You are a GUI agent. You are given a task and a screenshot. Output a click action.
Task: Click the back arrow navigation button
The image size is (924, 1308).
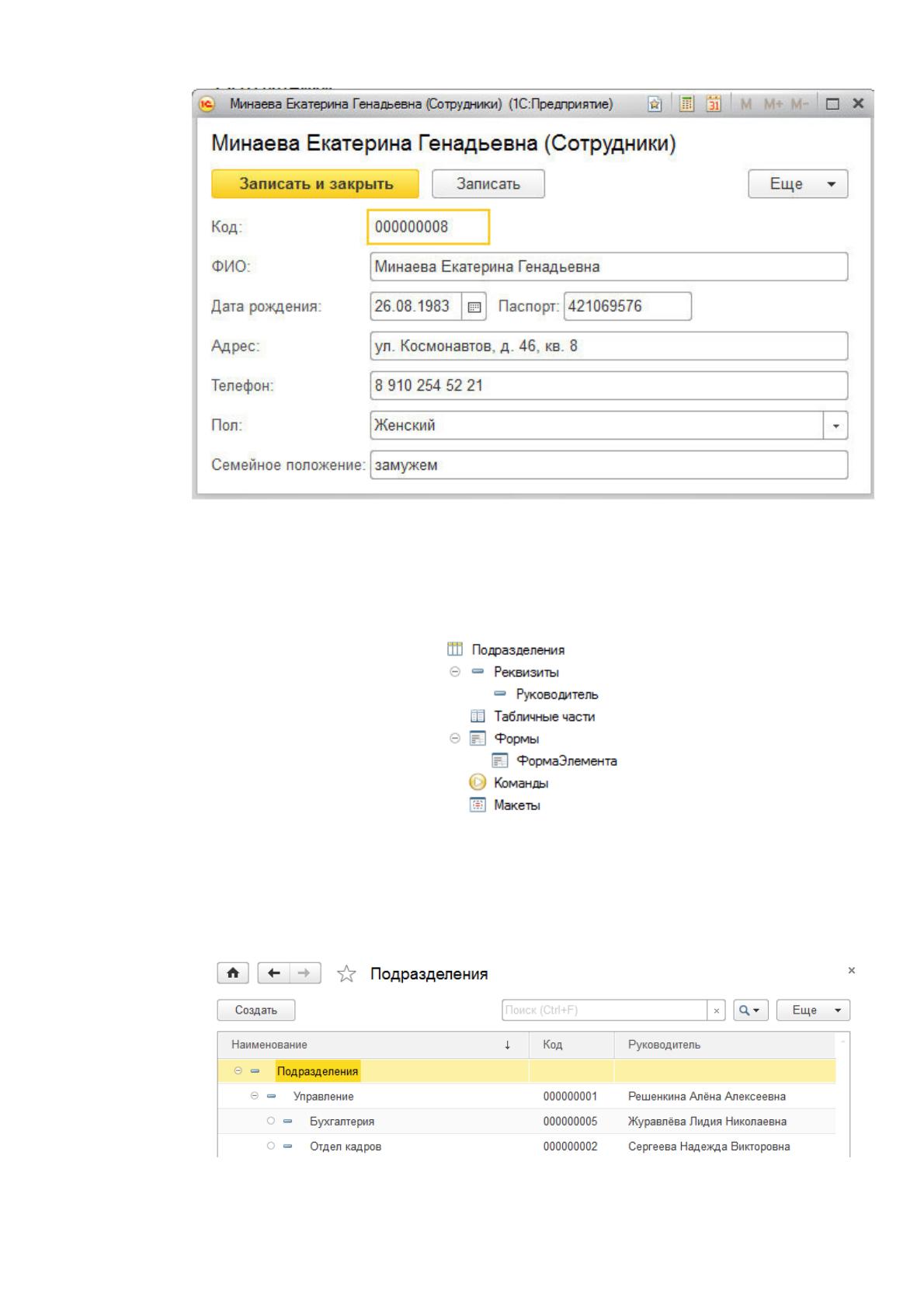(x=273, y=973)
